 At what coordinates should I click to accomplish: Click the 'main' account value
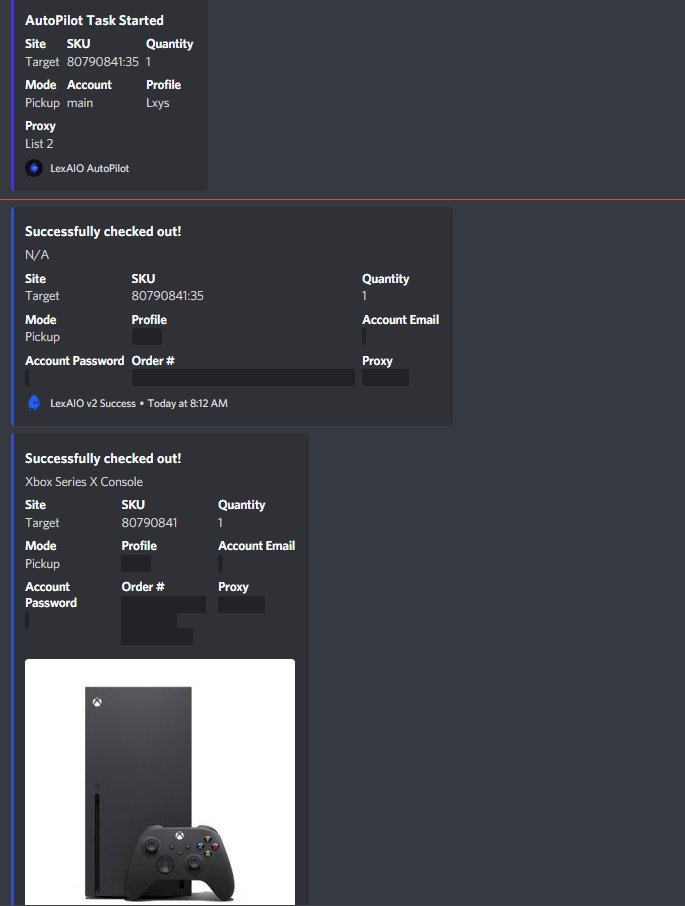80,103
